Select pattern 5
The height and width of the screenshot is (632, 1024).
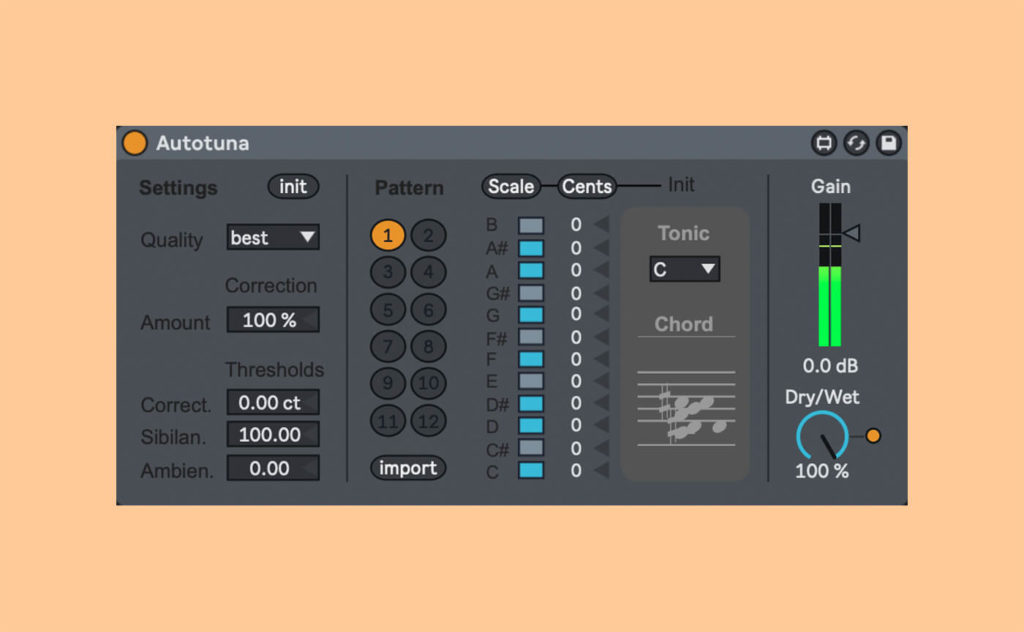coord(388,309)
